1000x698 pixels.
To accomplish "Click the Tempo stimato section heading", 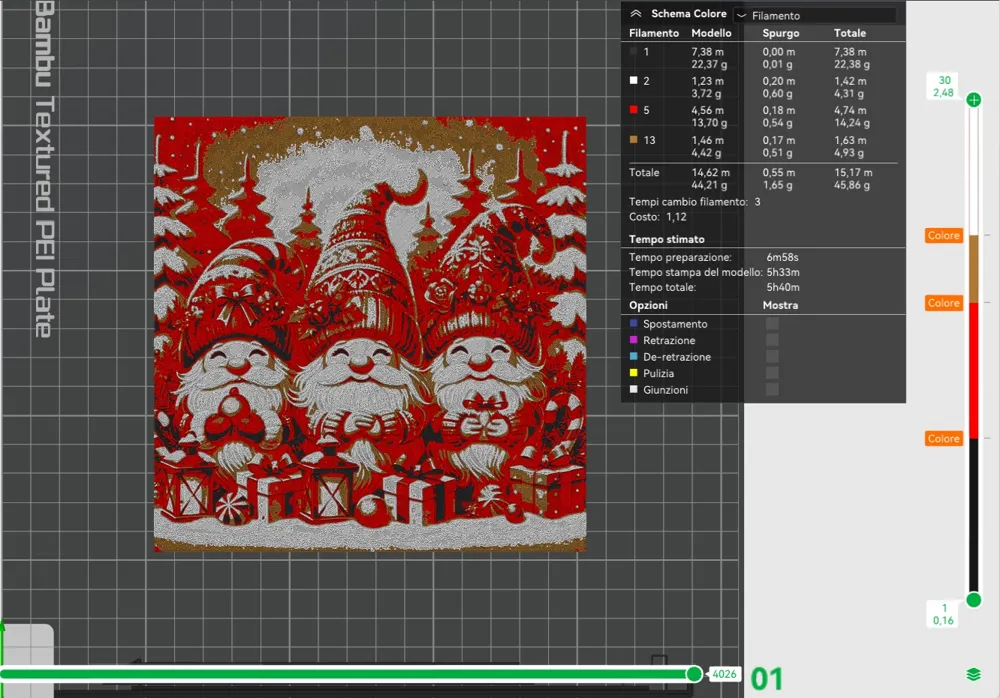I will [x=666, y=239].
